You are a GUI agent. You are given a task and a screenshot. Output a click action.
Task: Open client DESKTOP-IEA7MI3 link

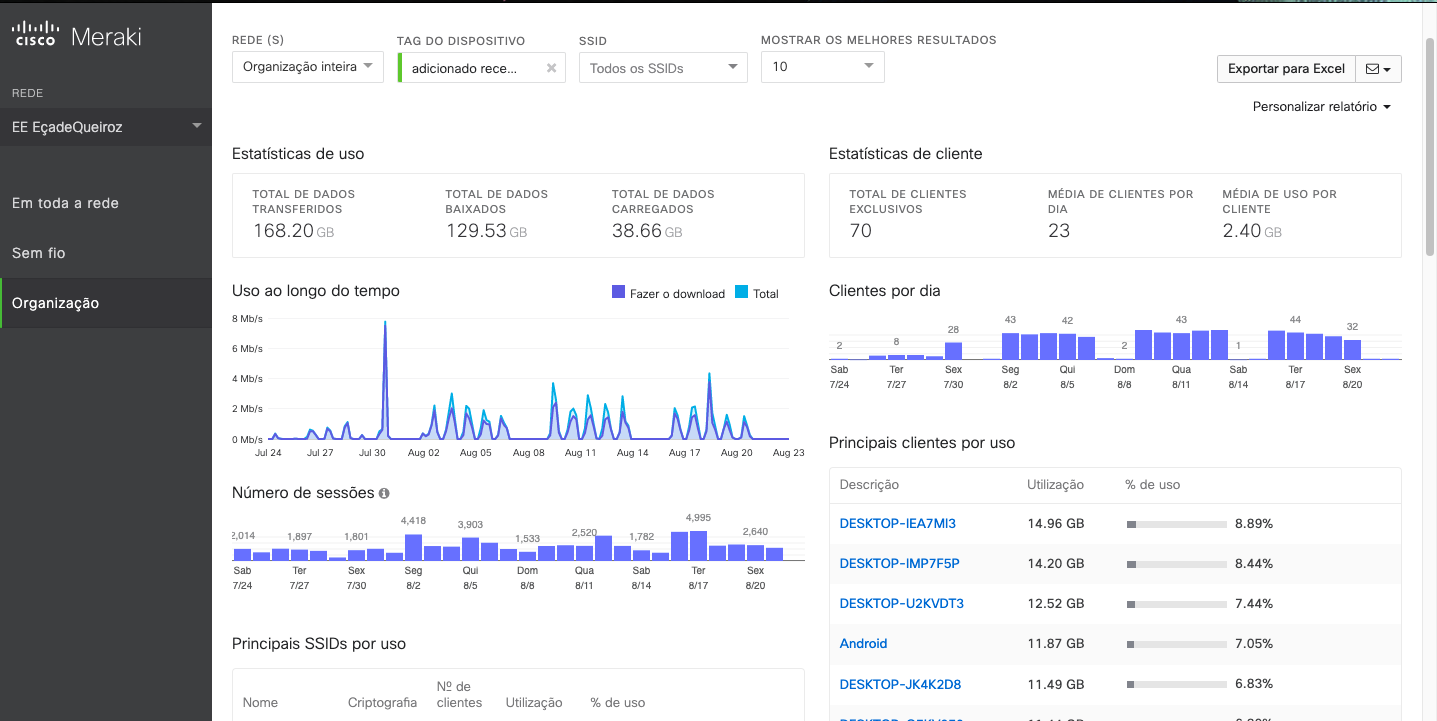(x=897, y=523)
